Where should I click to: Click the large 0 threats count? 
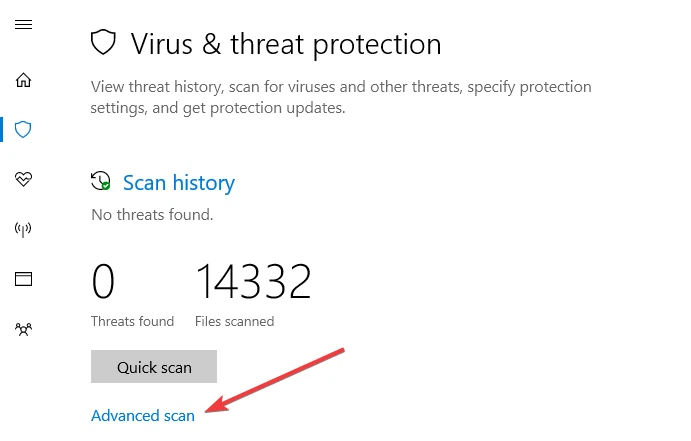[103, 282]
